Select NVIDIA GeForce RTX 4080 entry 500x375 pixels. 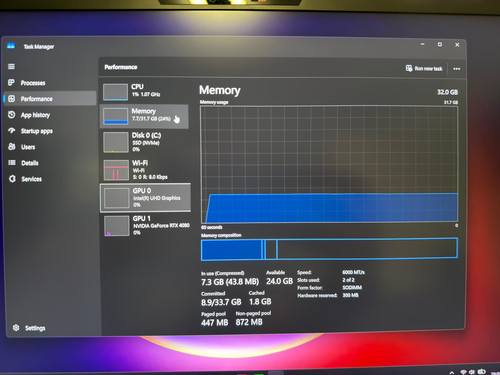pos(146,226)
